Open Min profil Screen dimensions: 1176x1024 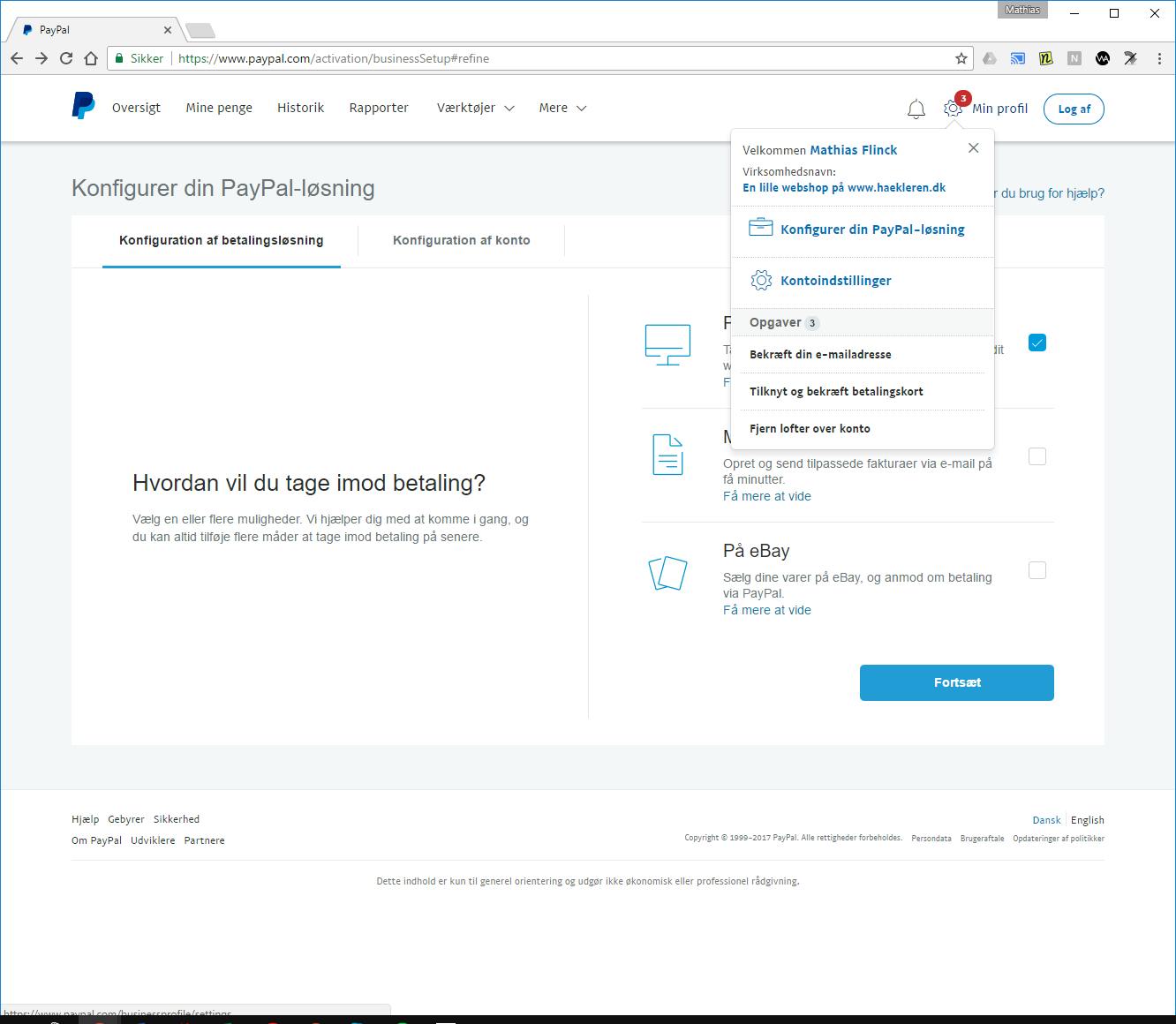pyautogui.click(x=999, y=109)
